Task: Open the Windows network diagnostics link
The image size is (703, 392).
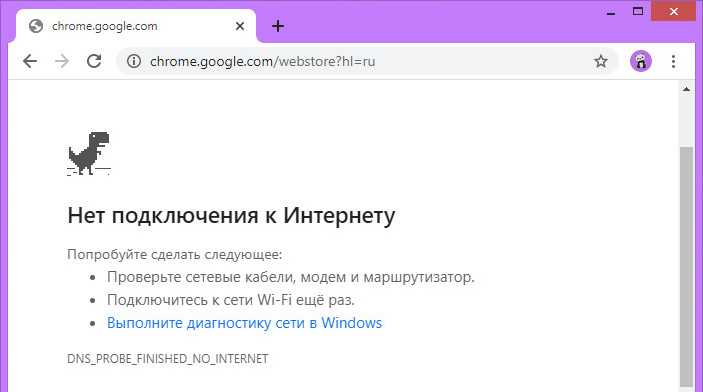Action: (244, 323)
